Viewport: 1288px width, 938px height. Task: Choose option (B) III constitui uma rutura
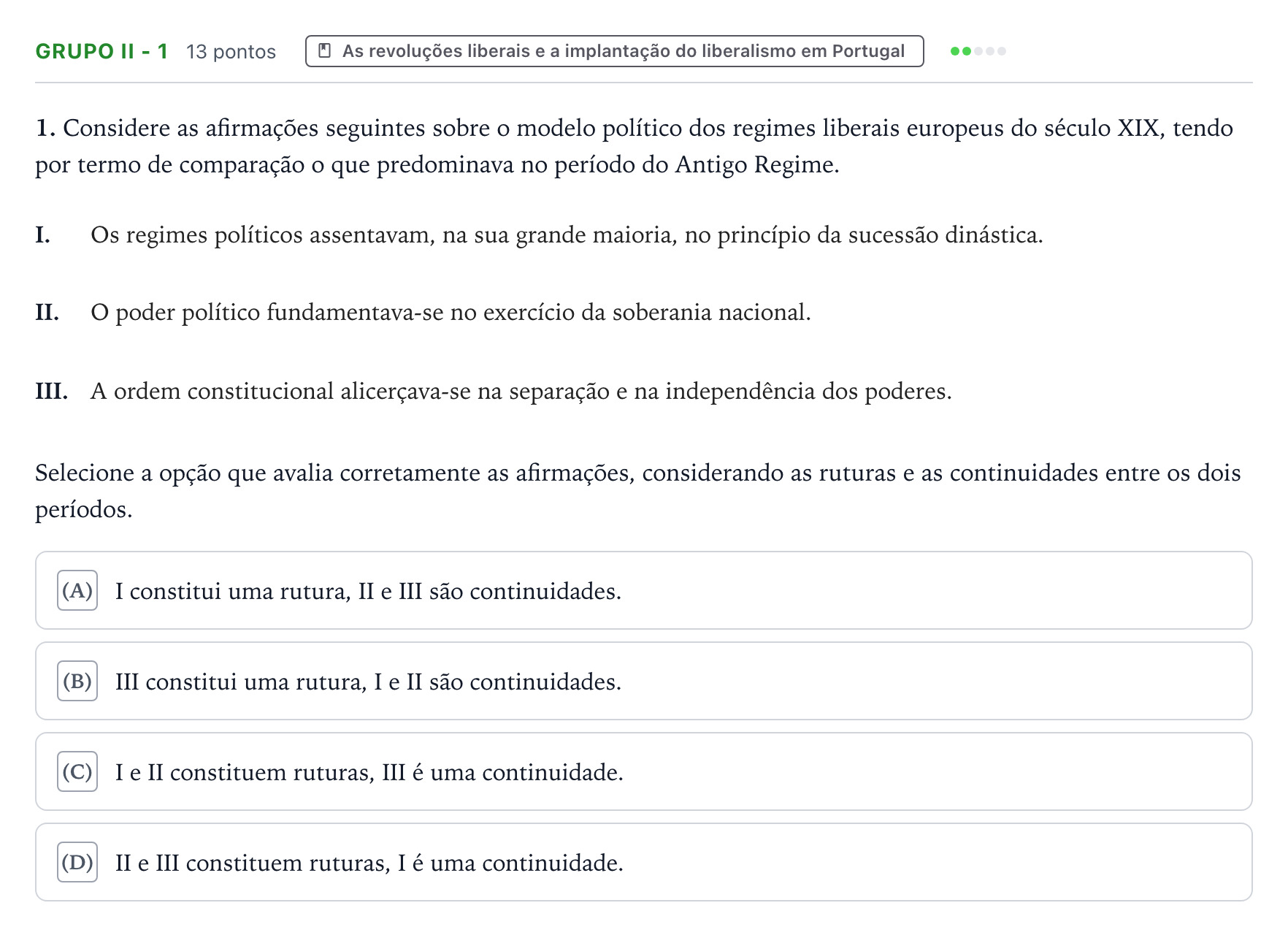coord(643,681)
